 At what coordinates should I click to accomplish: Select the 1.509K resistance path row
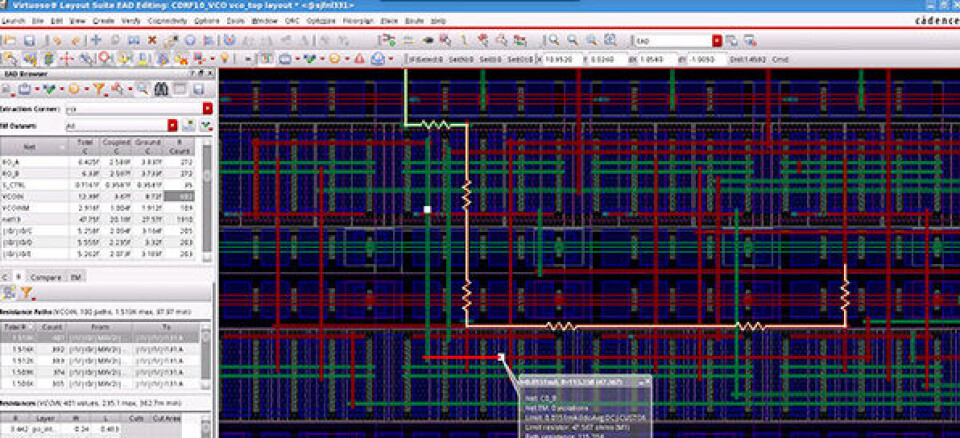click(99, 372)
